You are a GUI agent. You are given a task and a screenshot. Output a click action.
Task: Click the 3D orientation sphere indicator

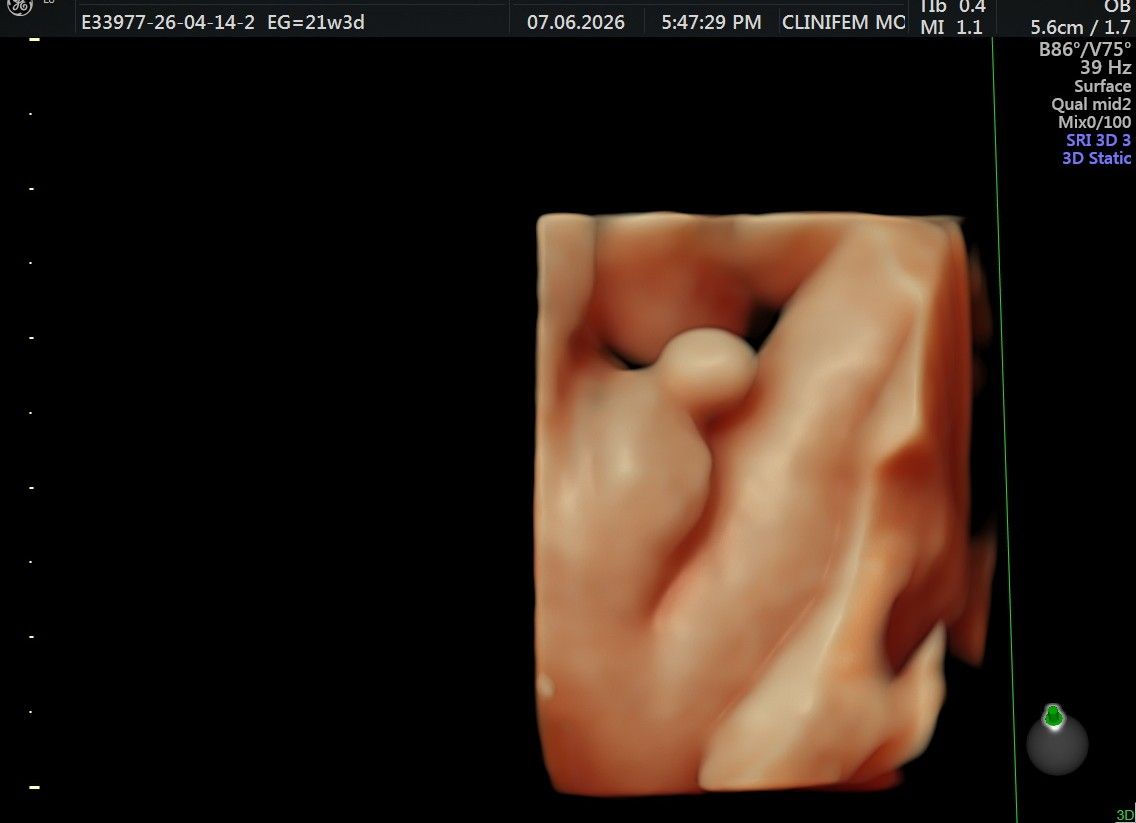(x=1057, y=743)
